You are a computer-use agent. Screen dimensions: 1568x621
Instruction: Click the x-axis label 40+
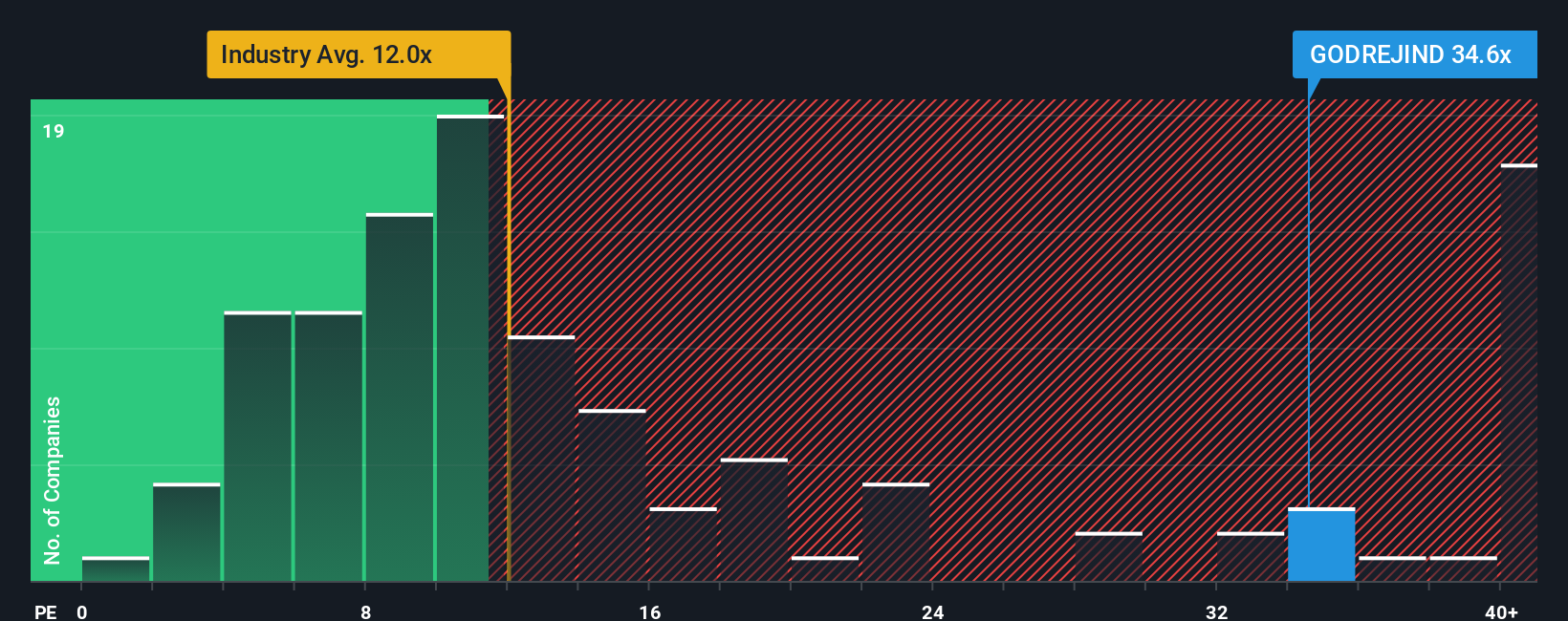[1501, 611]
